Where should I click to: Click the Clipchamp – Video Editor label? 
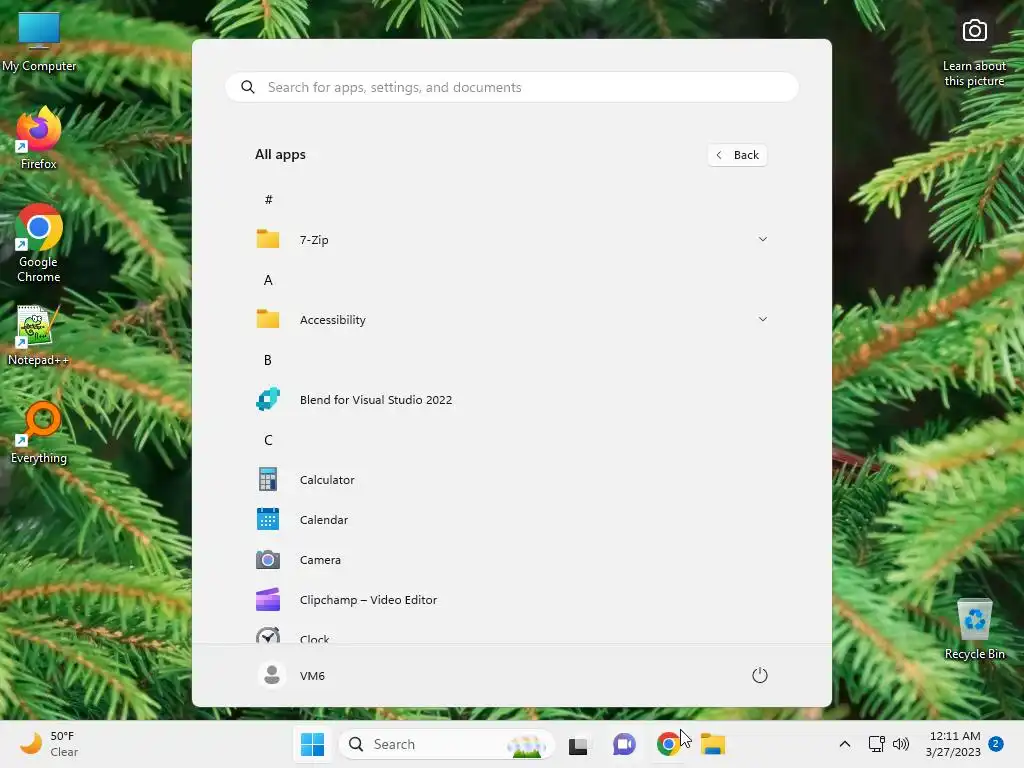[x=368, y=600]
